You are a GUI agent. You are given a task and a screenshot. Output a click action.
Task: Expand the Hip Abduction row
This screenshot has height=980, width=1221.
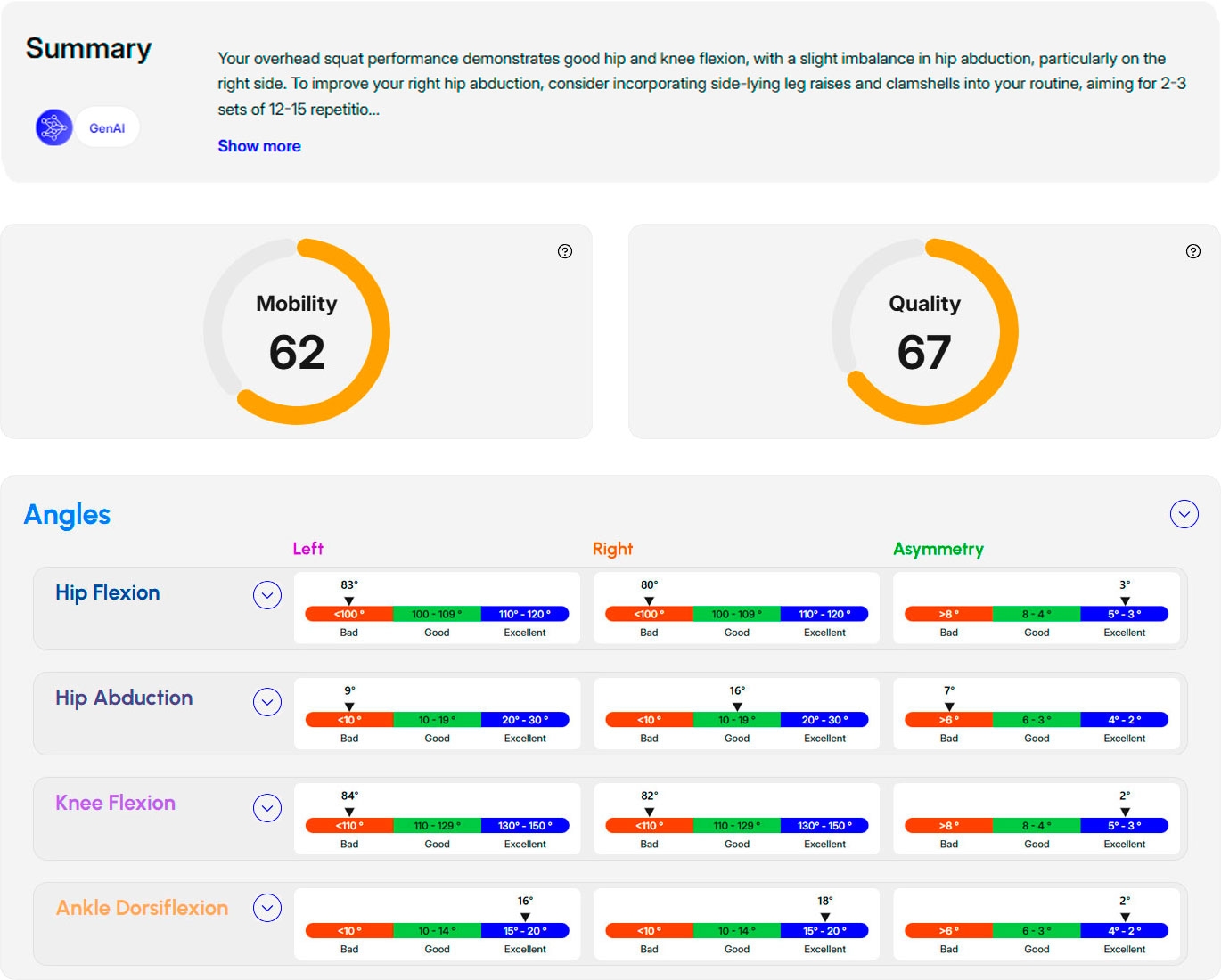click(267, 702)
